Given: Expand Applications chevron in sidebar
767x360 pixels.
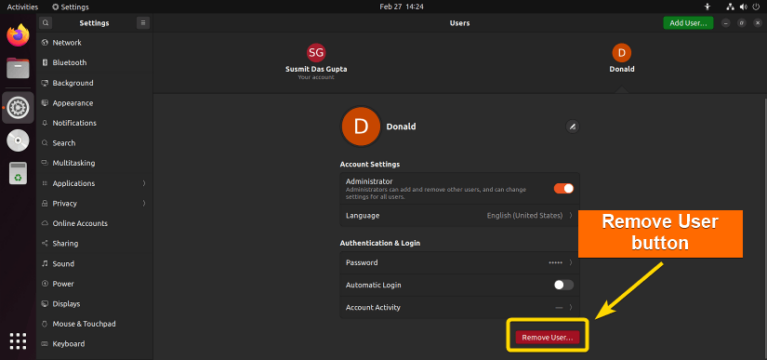Looking at the screenshot, I should click(144, 183).
